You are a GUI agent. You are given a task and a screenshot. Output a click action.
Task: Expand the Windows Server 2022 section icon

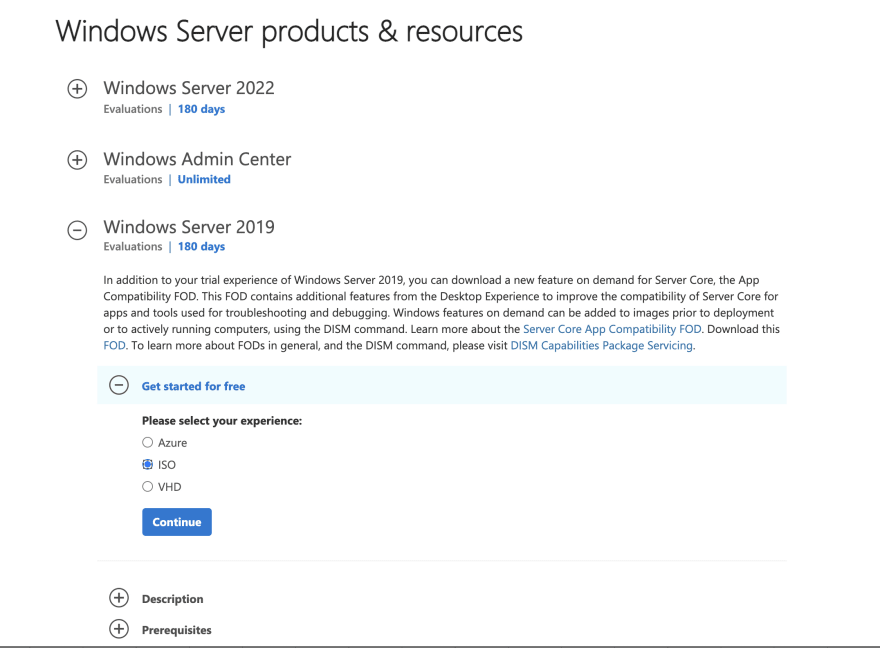click(77, 89)
